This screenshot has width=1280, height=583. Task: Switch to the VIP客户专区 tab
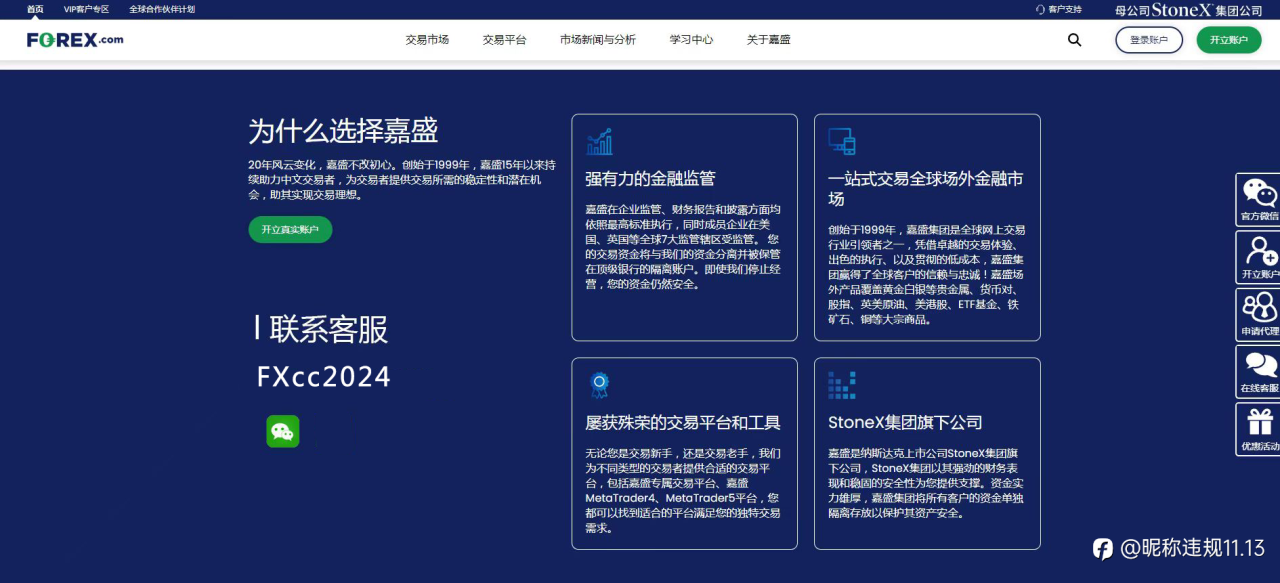(x=86, y=9)
